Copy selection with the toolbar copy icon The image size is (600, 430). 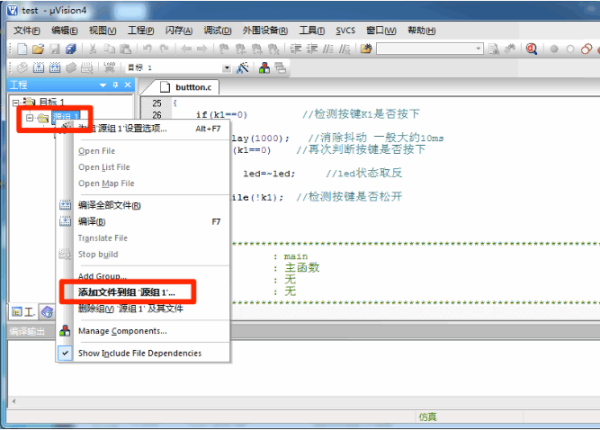109,49
